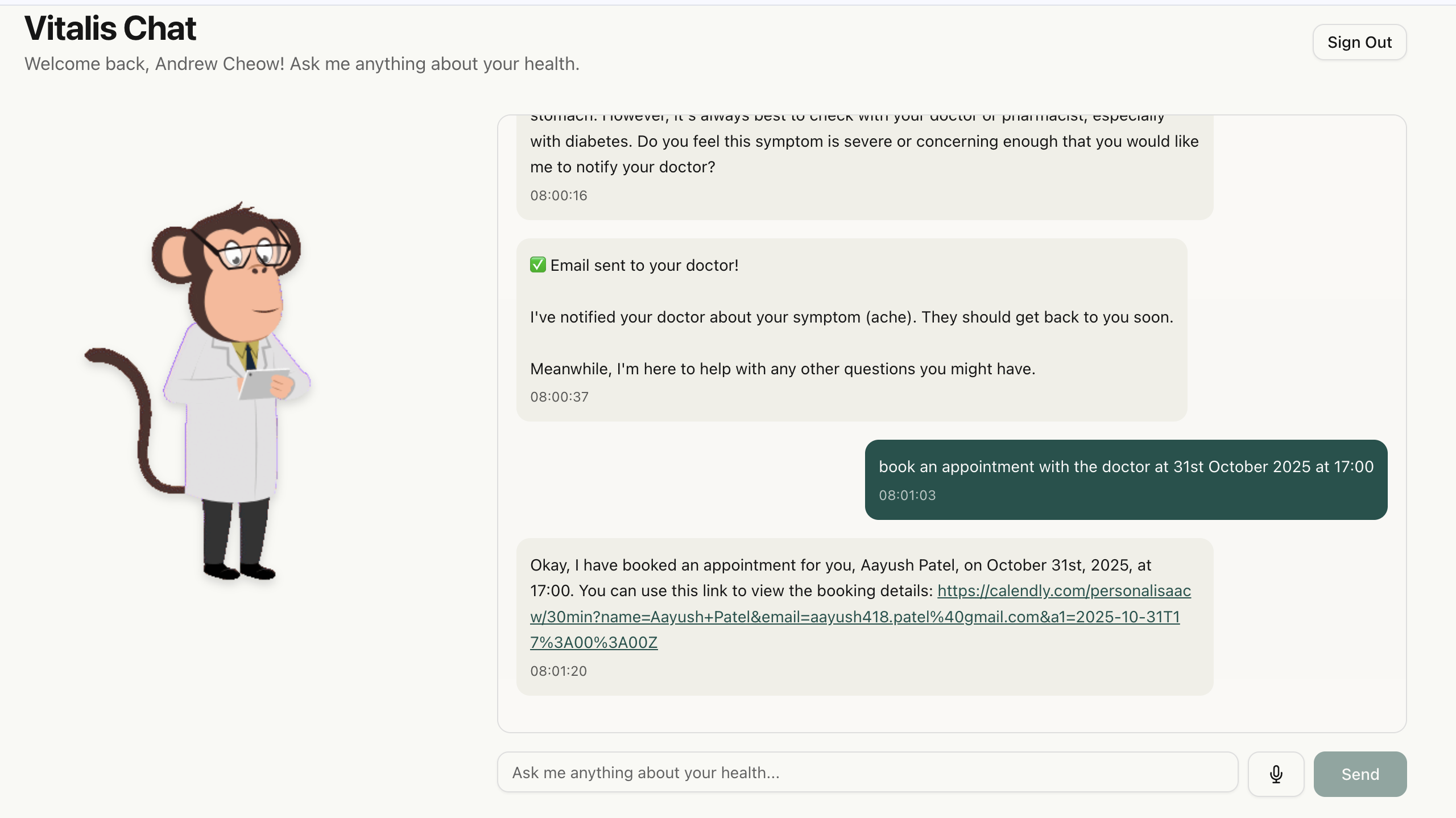Viewport: 1456px width, 818px height.
Task: Click the Vitalis Chat title heading
Action: pyautogui.click(x=110, y=28)
